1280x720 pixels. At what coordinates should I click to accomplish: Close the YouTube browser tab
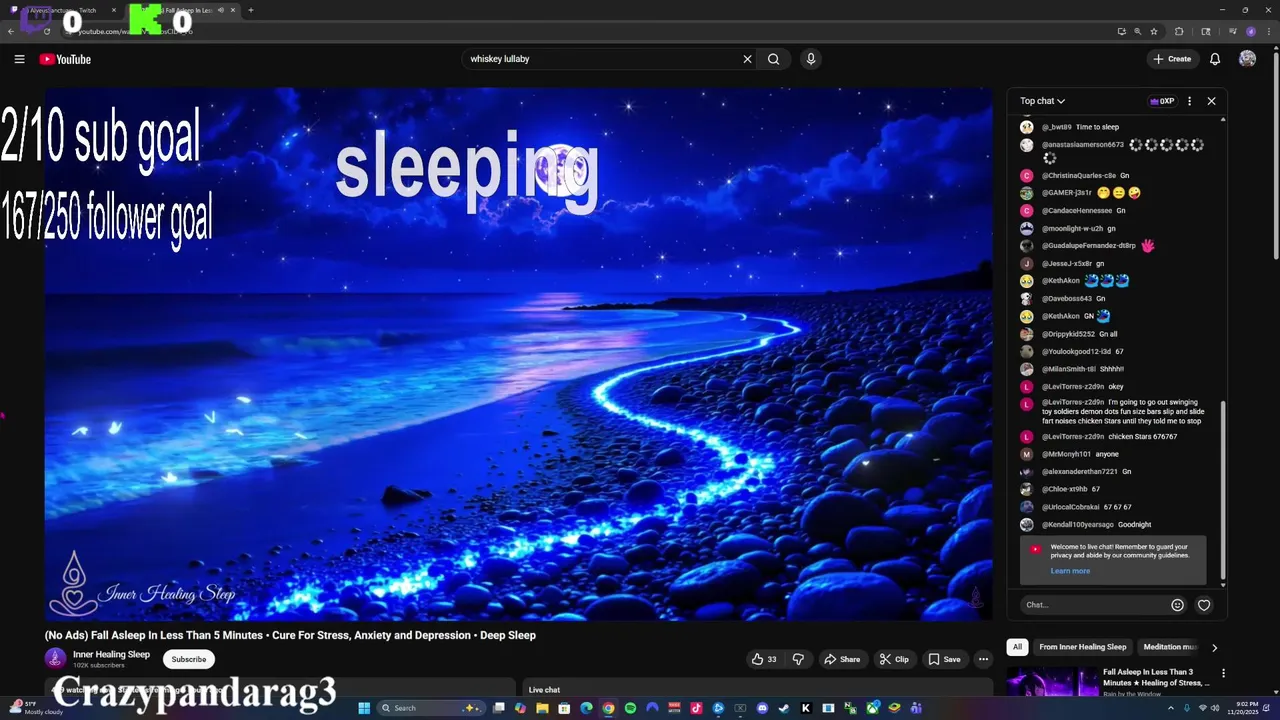(233, 10)
